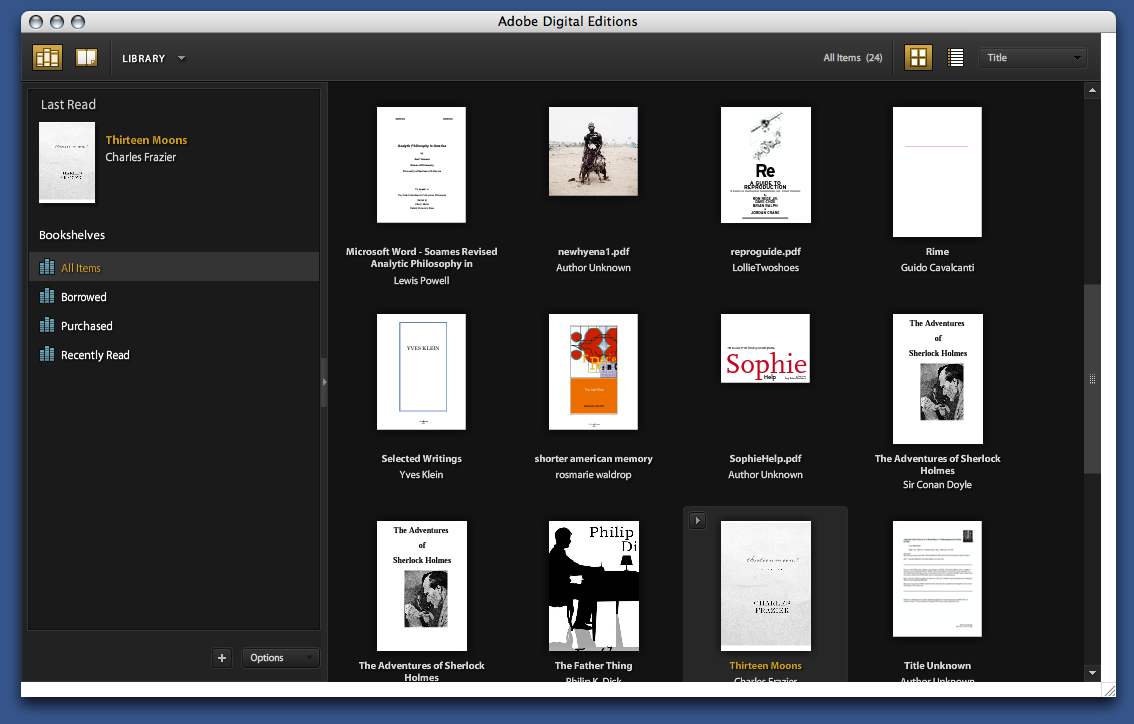1134x724 pixels.
Task: Open the Options dropdown button
Action: pyautogui.click(x=280, y=658)
